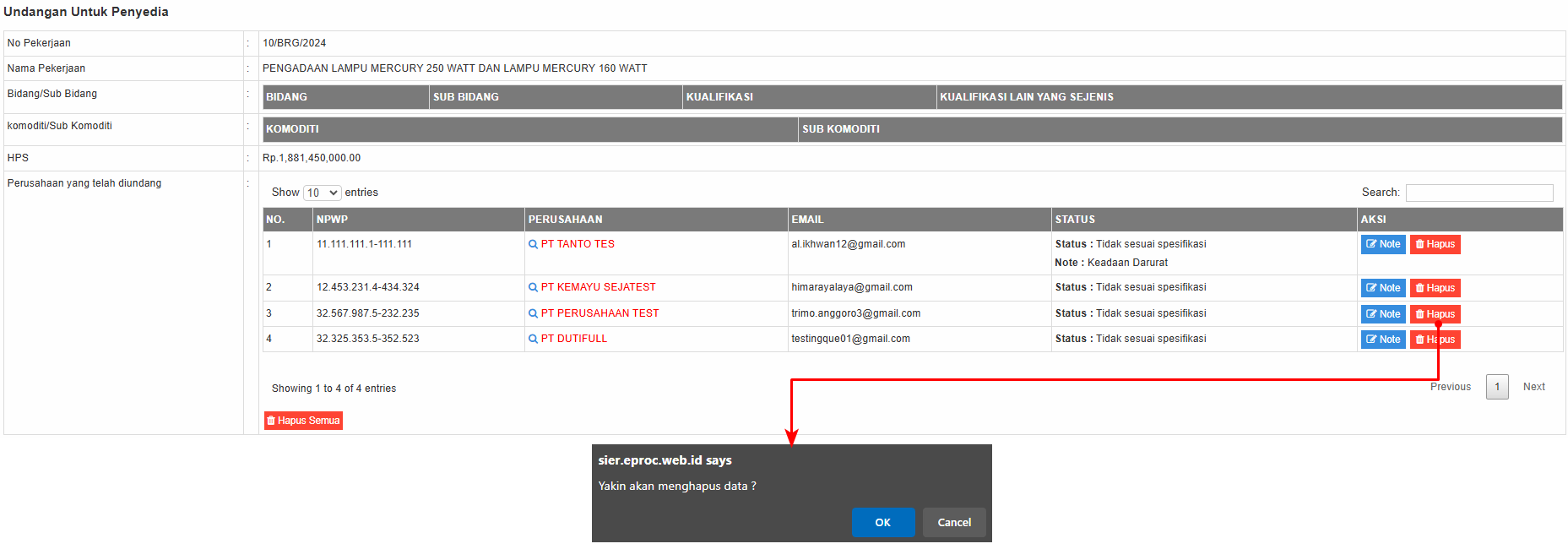Sort table by PERUSAHAAN column header

tap(565, 220)
